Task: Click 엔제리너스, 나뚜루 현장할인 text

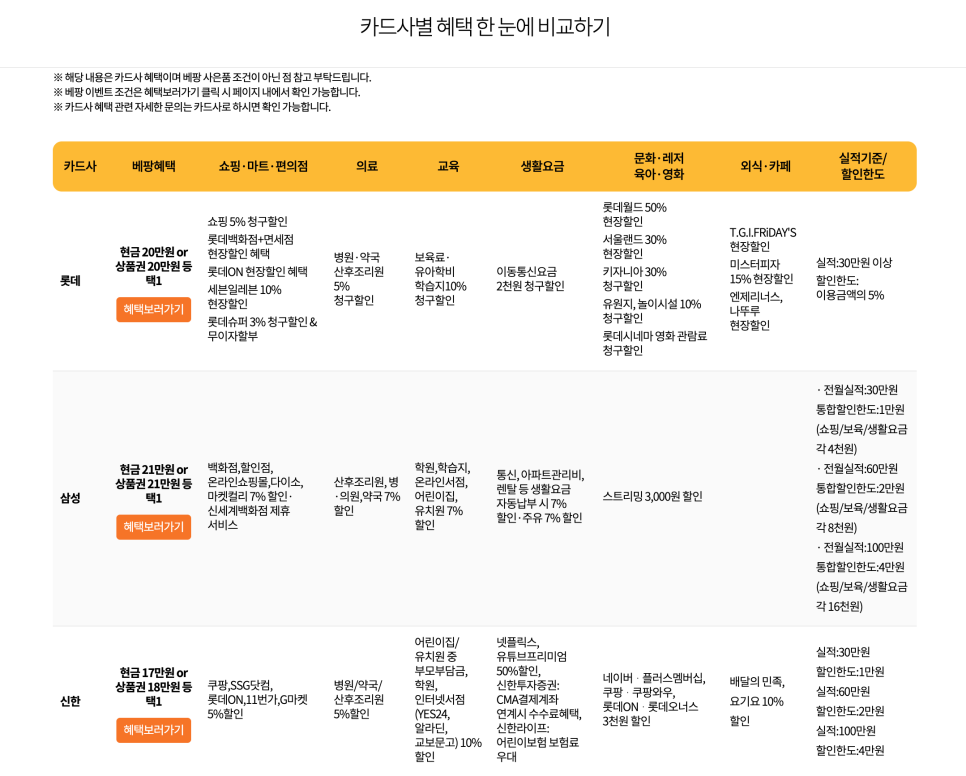Action: pyautogui.click(x=756, y=311)
